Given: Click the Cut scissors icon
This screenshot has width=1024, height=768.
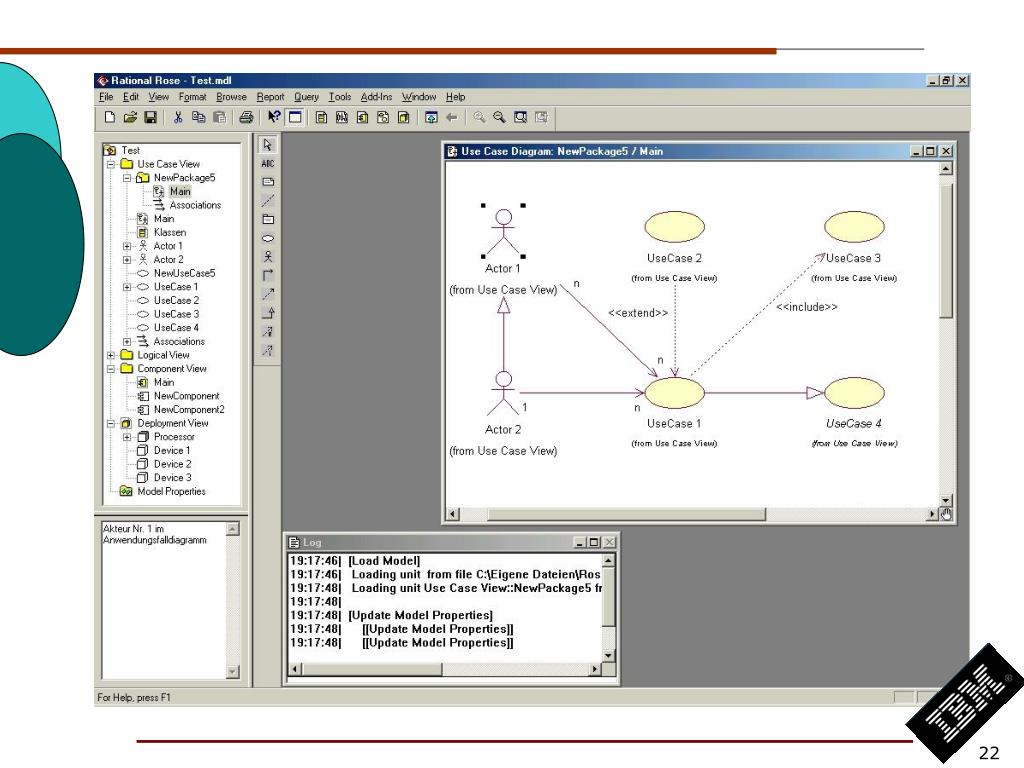Looking at the screenshot, I should 178,117.
